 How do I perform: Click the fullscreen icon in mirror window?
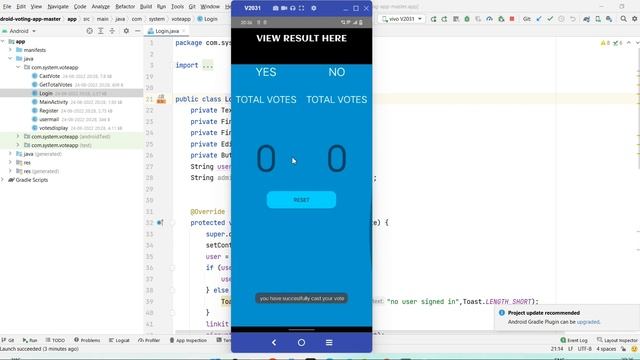coord(301,8)
